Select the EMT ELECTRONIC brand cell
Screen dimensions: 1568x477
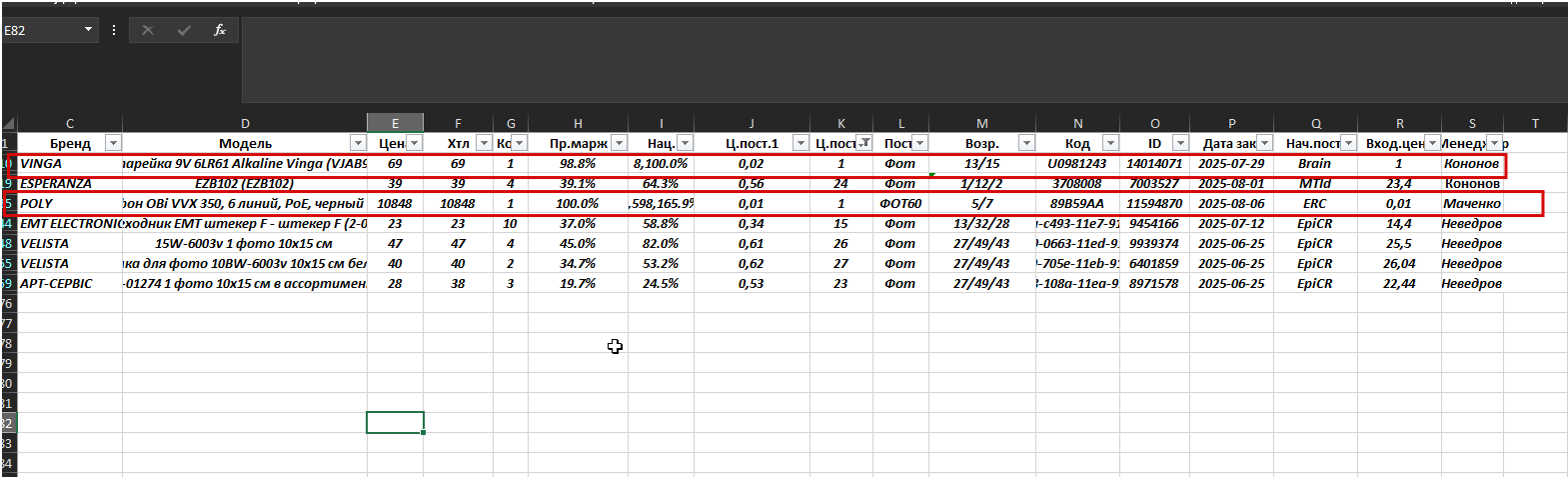pos(70,223)
